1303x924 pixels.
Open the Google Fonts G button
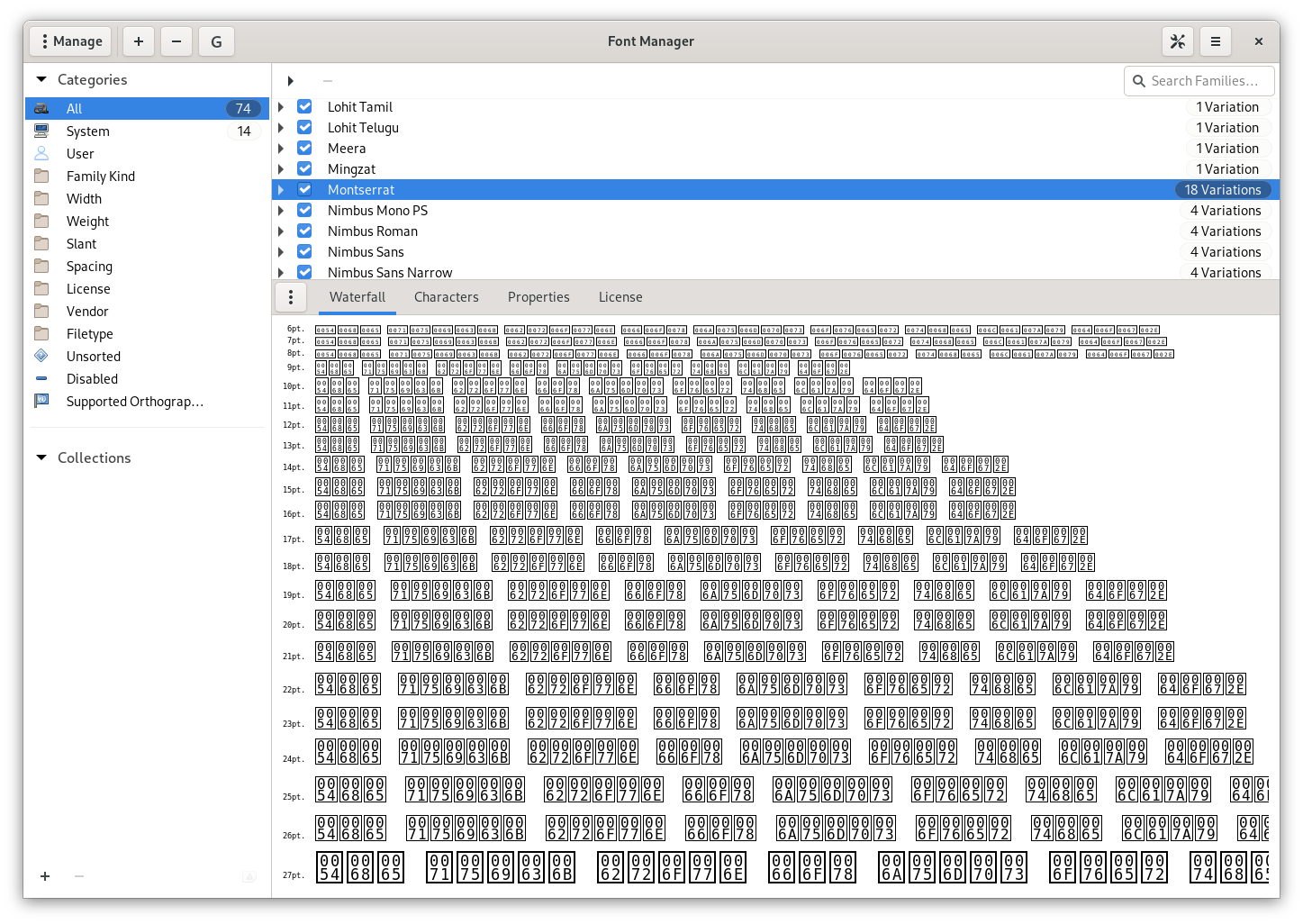[x=216, y=41]
